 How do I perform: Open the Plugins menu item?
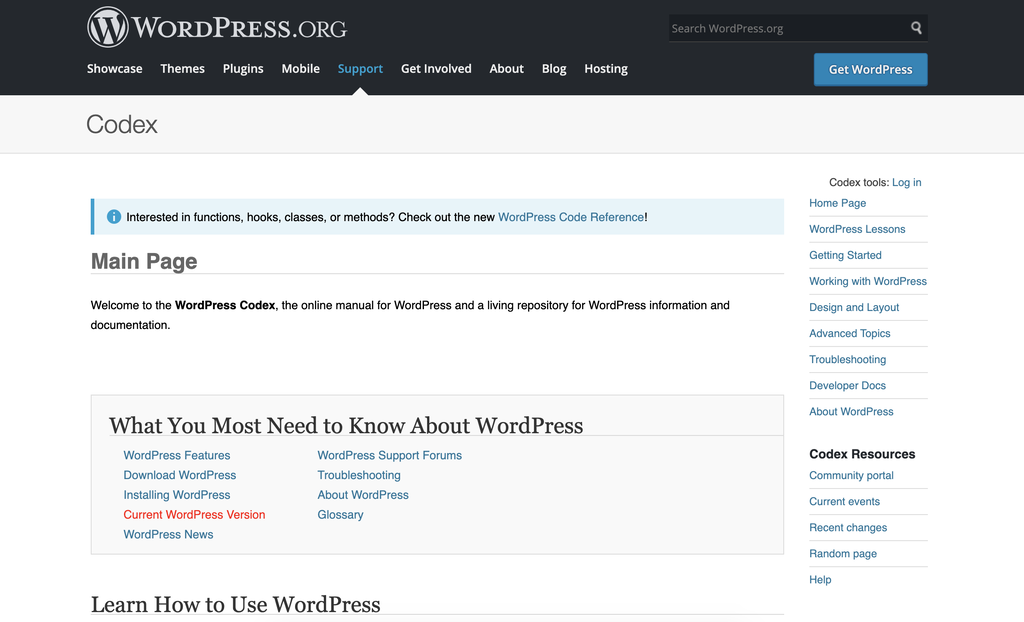[x=243, y=69]
